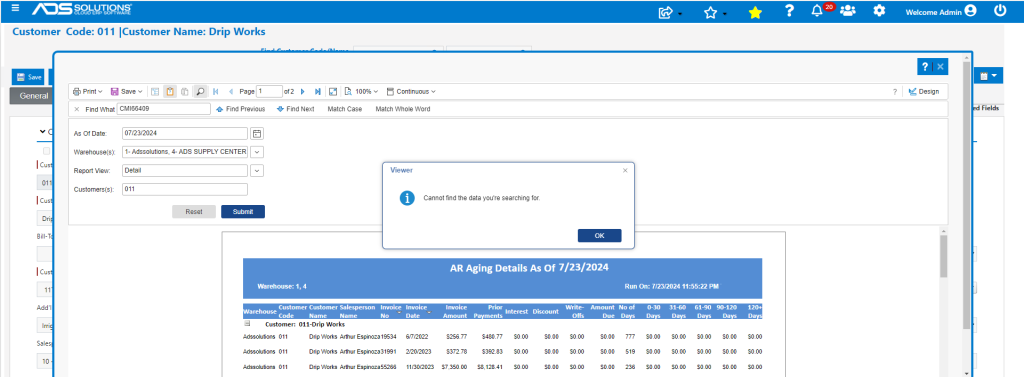Click the Customers(s) input field

(x=185, y=189)
